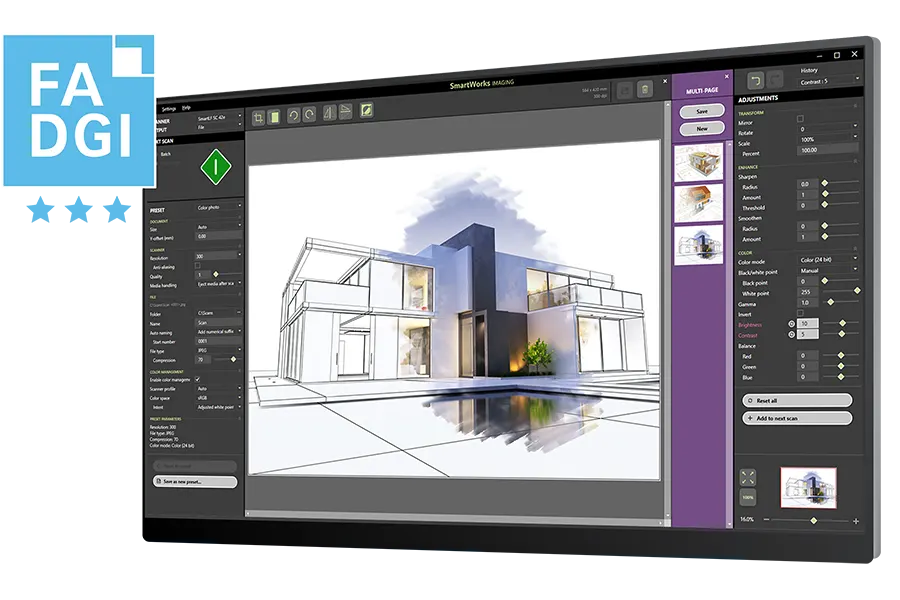Open the Resolution dropdown
The image size is (900, 600).
point(219,256)
